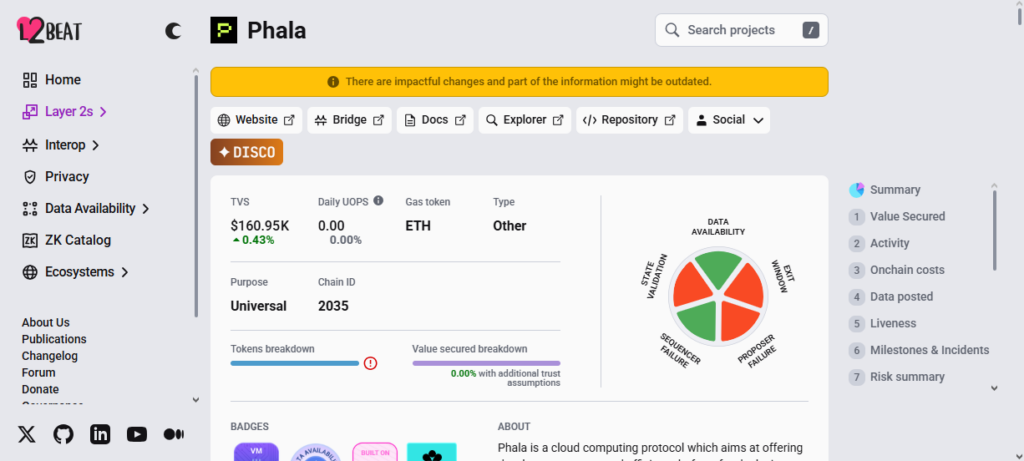Image resolution: width=1024 pixels, height=461 pixels.
Task: Open the Publications link
Action: pos(54,339)
